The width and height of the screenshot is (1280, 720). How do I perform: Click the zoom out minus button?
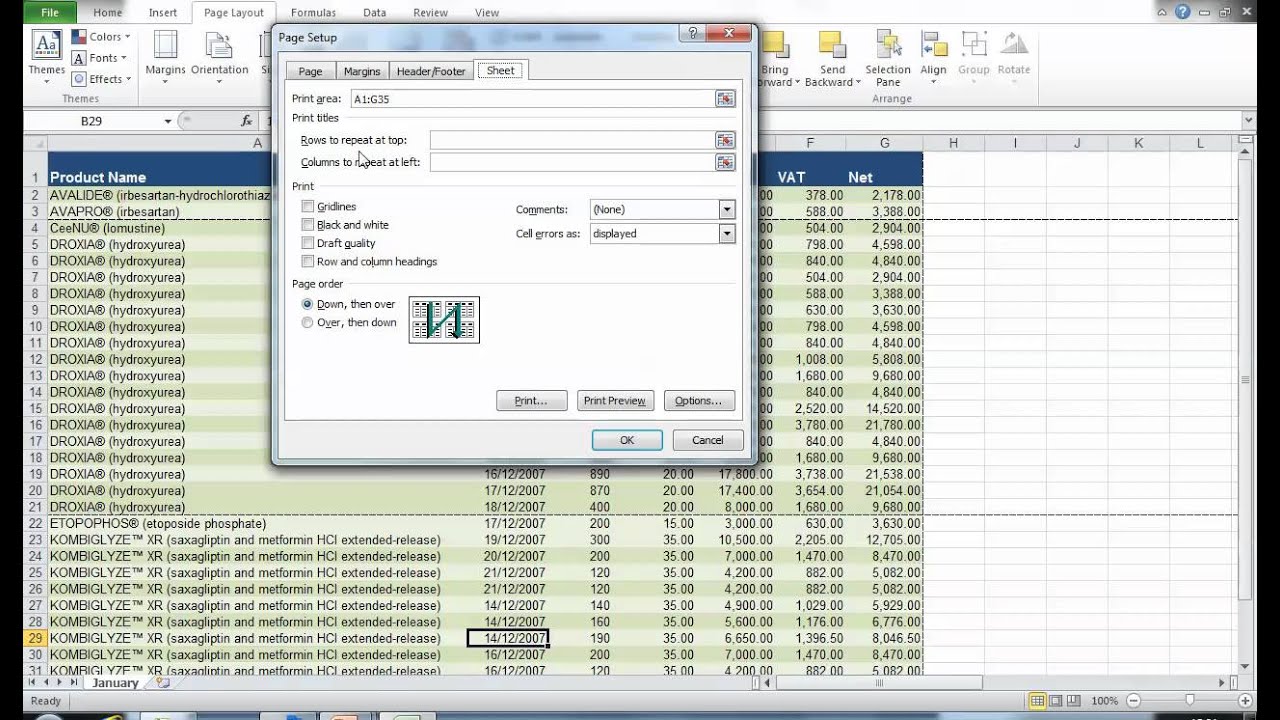[1133, 701]
